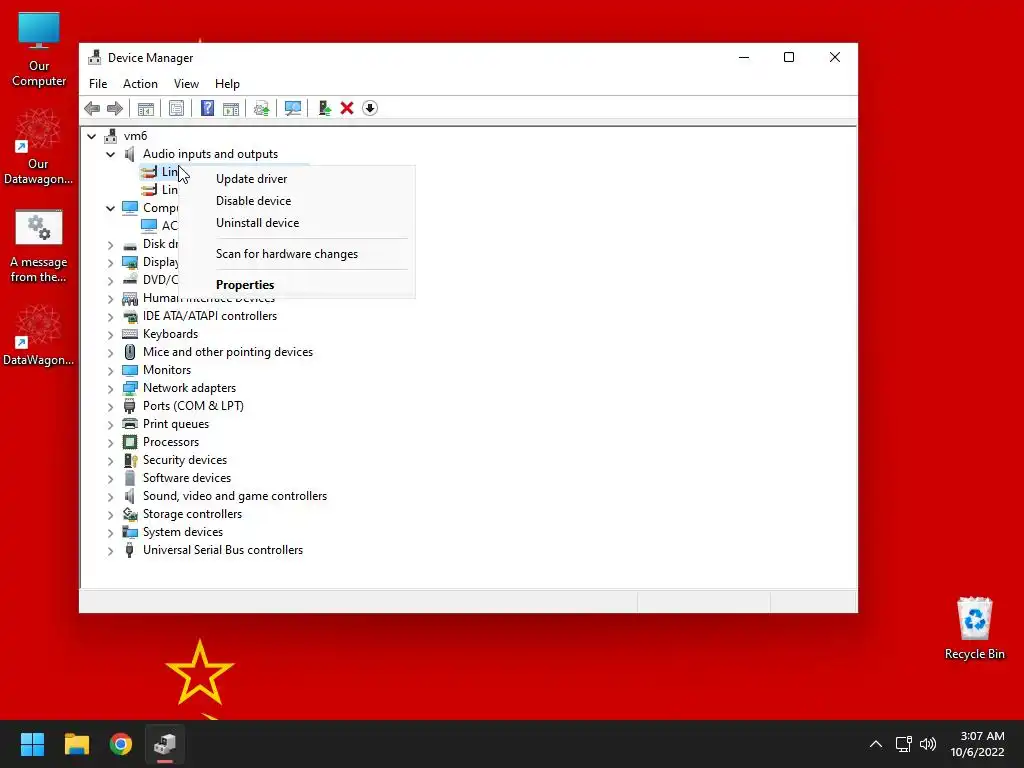Open the File menu

(98, 84)
